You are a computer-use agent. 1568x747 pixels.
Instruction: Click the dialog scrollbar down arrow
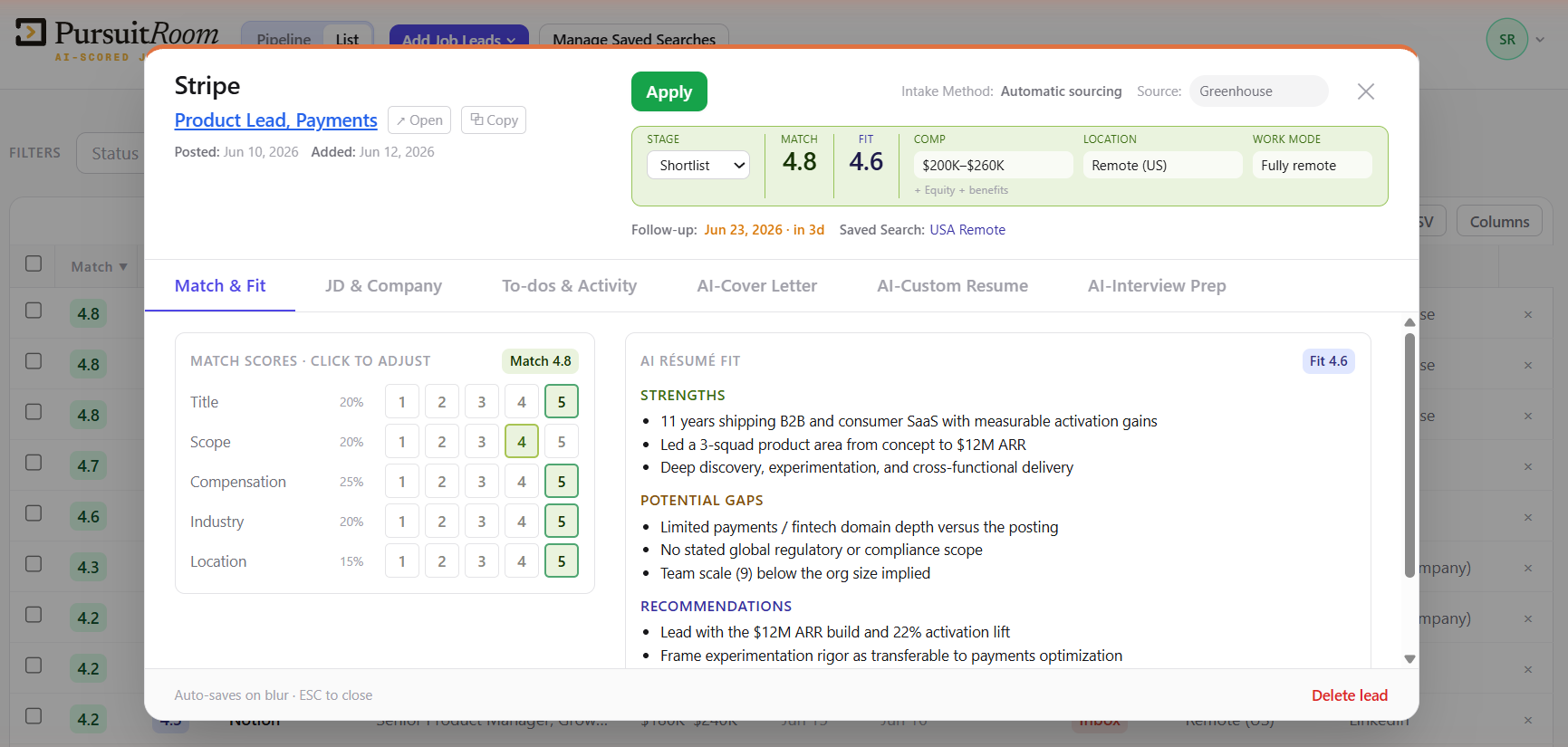pos(1409,659)
